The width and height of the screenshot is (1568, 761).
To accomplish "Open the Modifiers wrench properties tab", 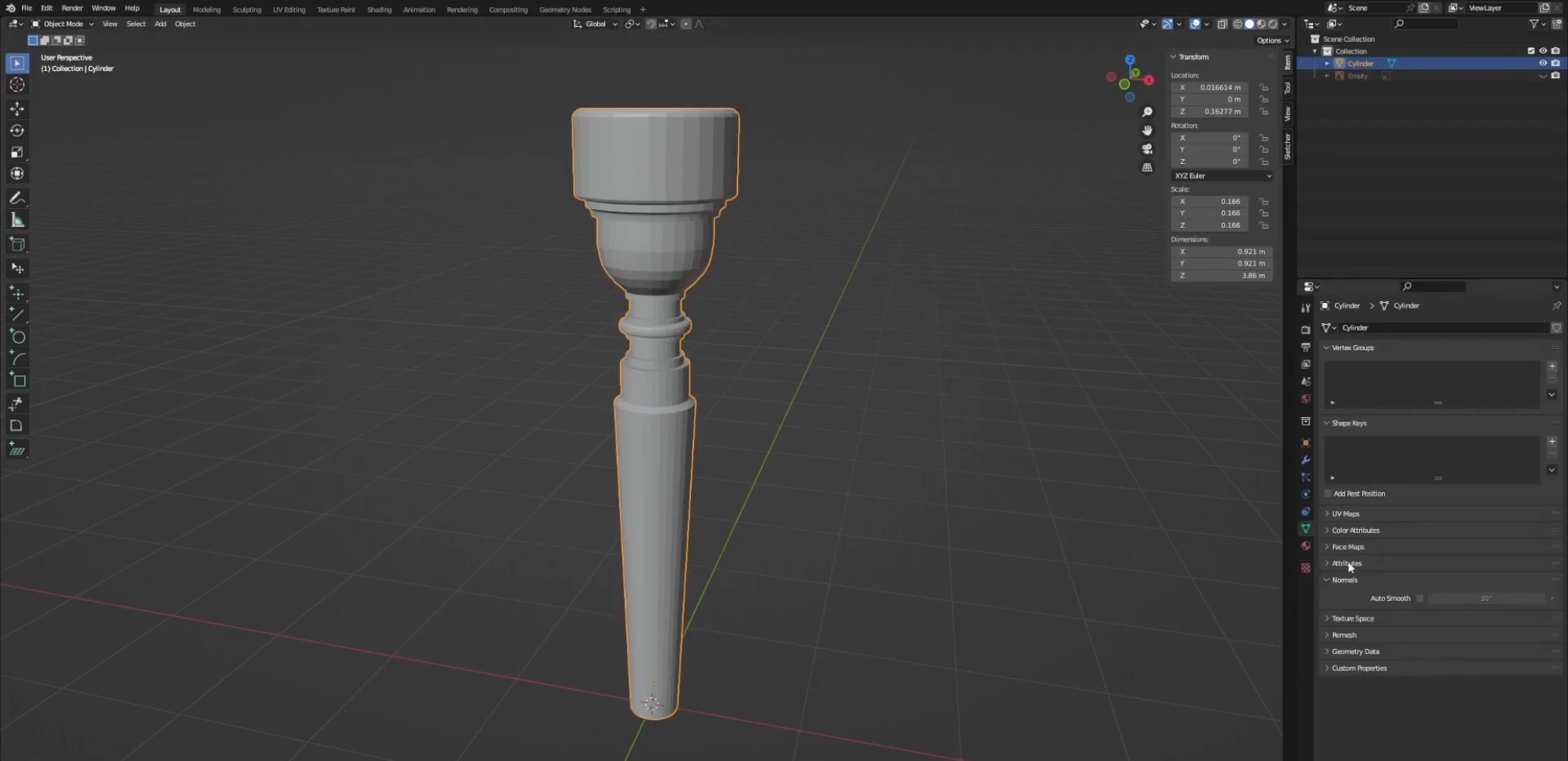I will pos(1305,460).
